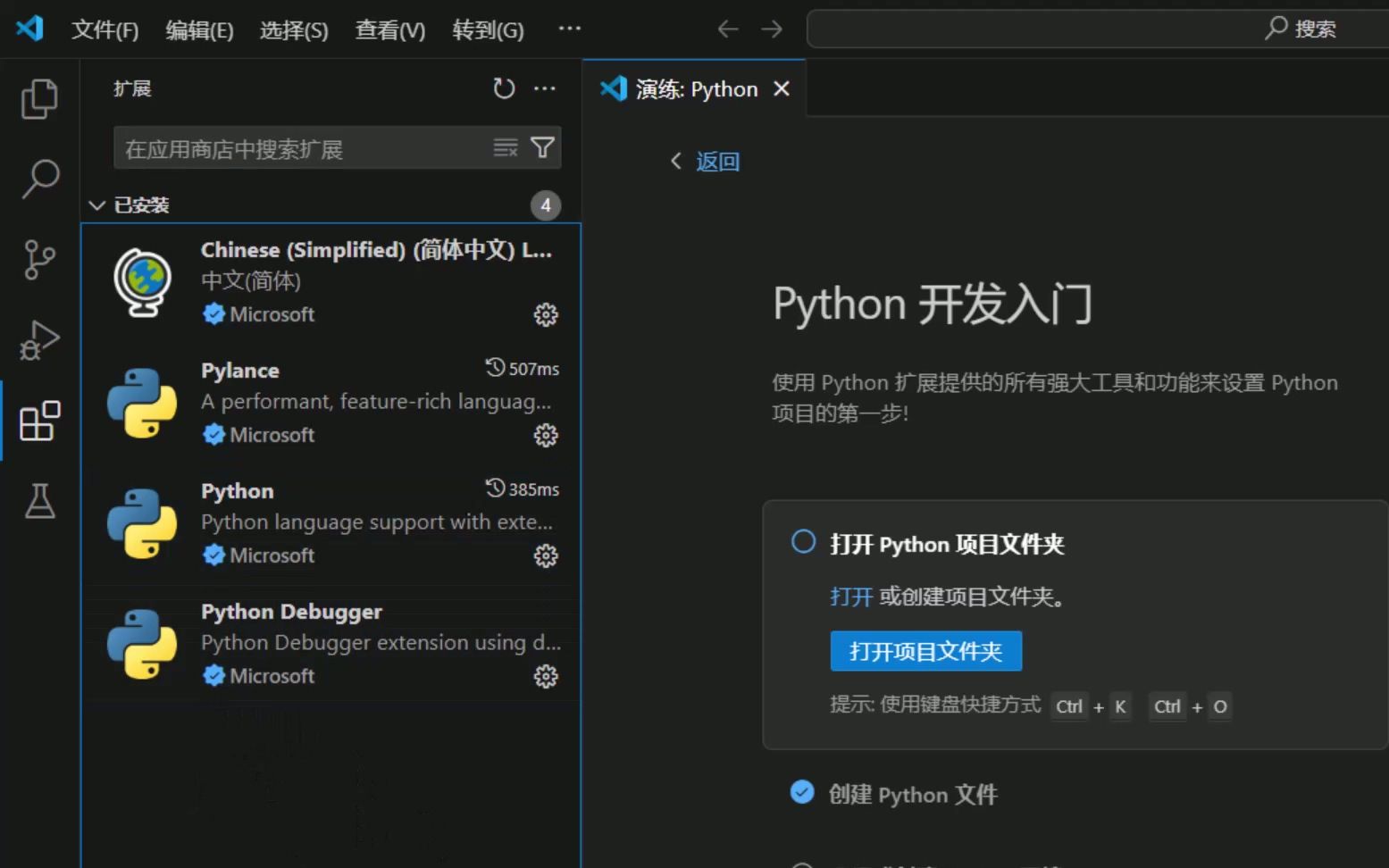Refresh the extensions list
This screenshot has width=1389, height=868.
click(x=504, y=88)
